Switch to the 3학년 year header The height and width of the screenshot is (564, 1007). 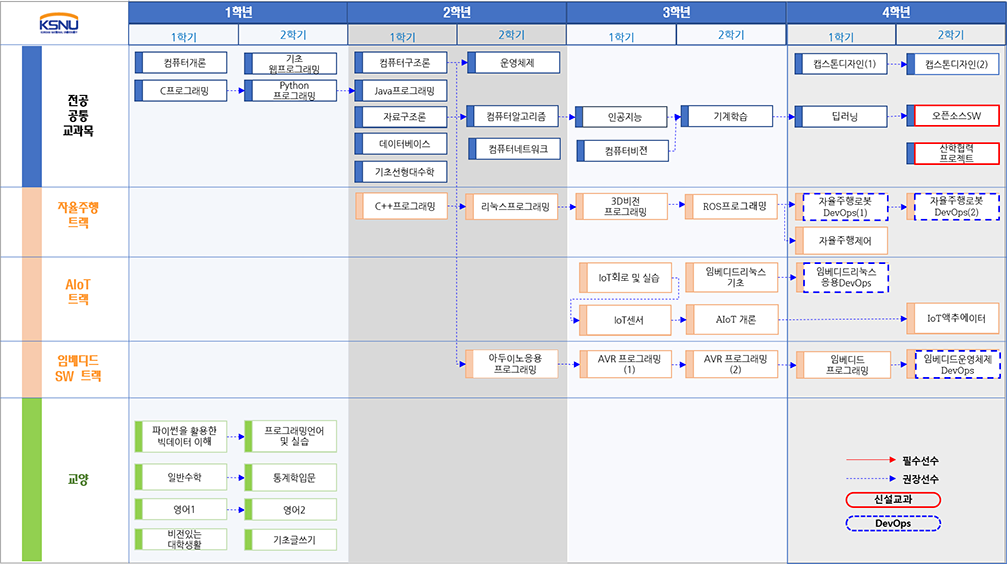(676, 13)
